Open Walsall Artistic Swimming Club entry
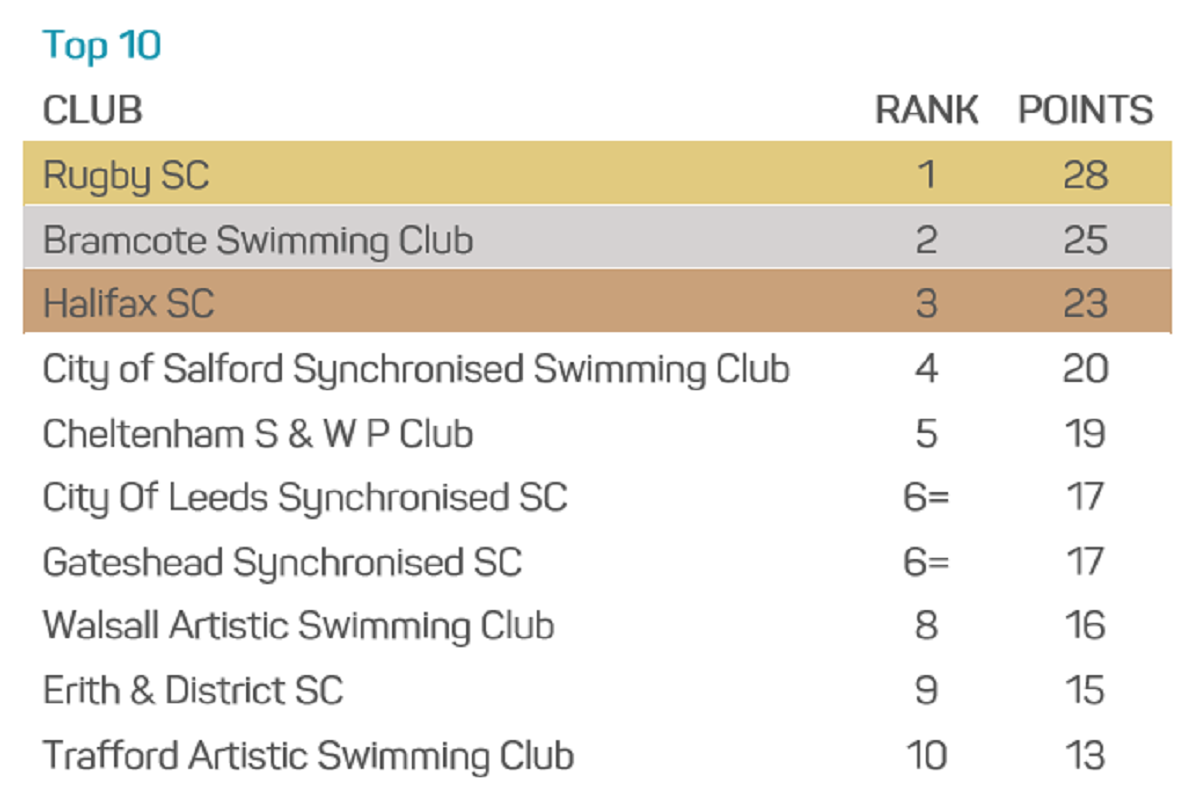The width and height of the screenshot is (1200, 809). [299, 627]
